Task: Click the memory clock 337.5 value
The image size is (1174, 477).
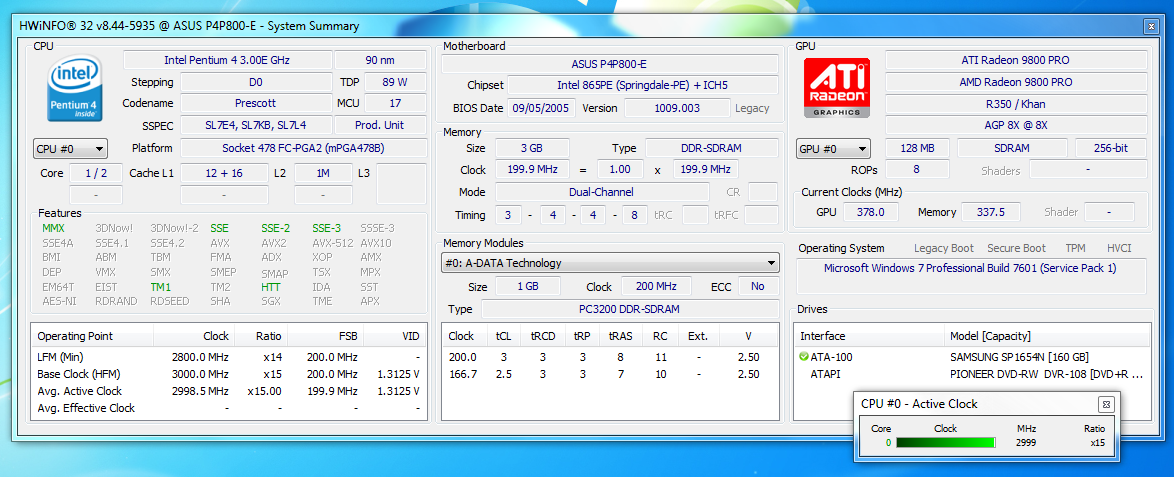Action: (x=991, y=212)
